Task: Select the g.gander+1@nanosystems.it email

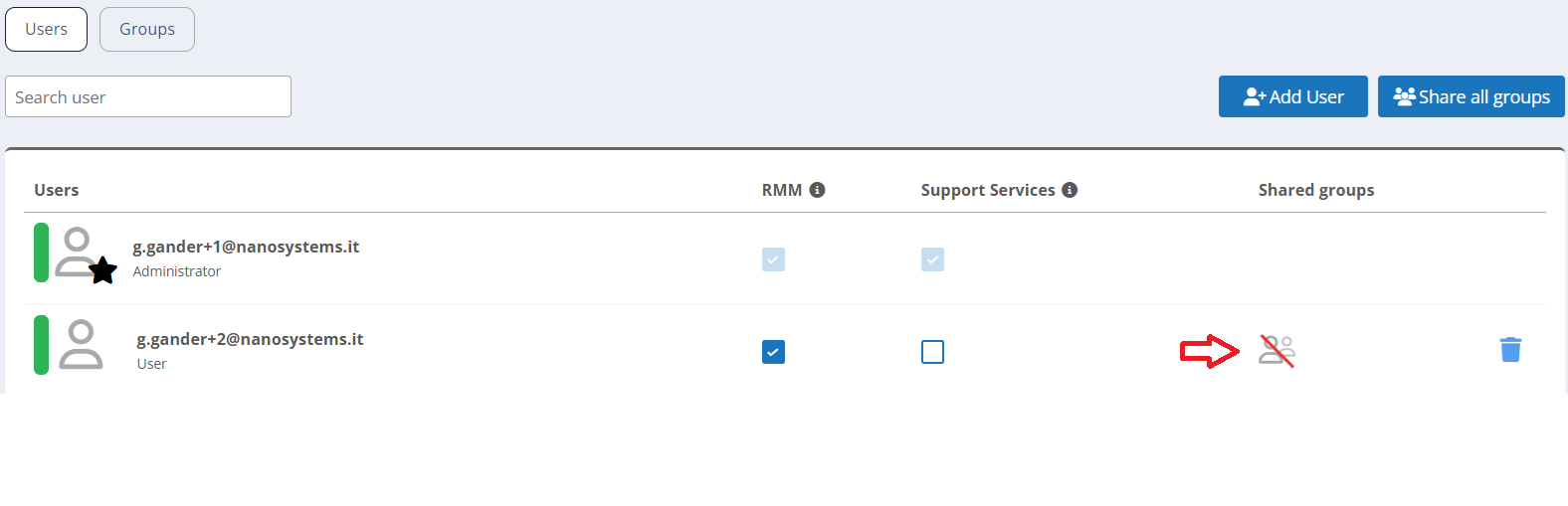Action: click(246, 247)
